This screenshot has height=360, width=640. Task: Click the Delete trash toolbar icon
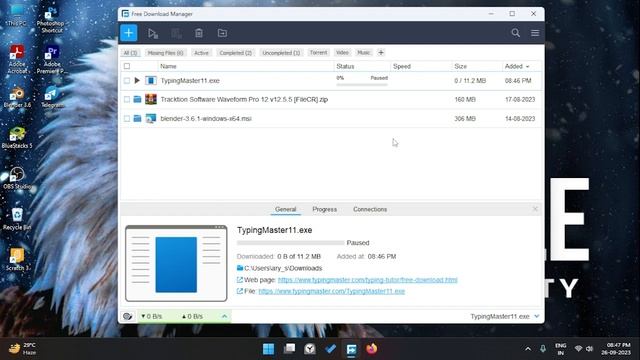(199, 33)
